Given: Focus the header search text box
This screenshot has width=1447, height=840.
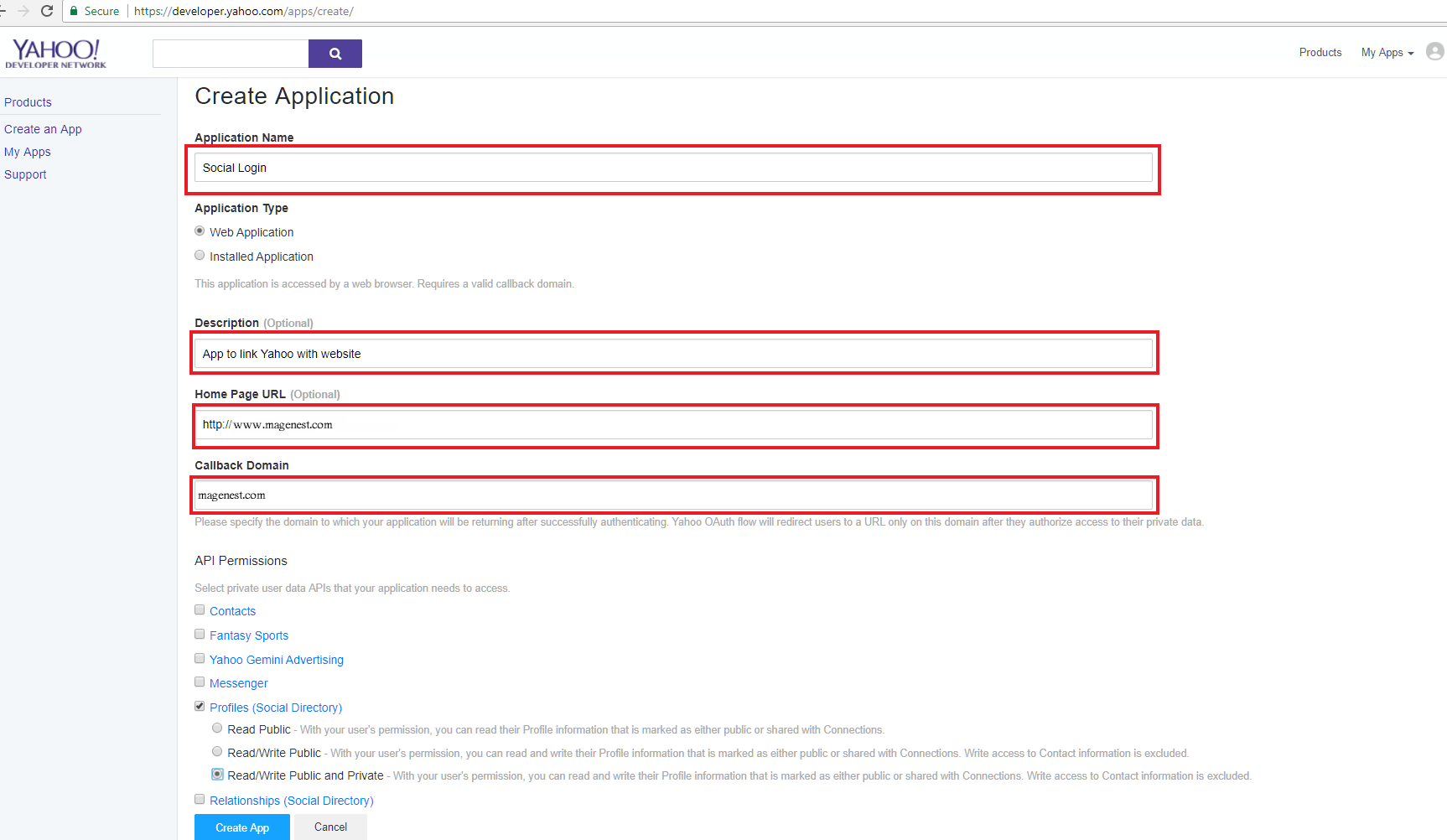Looking at the screenshot, I should pos(231,54).
